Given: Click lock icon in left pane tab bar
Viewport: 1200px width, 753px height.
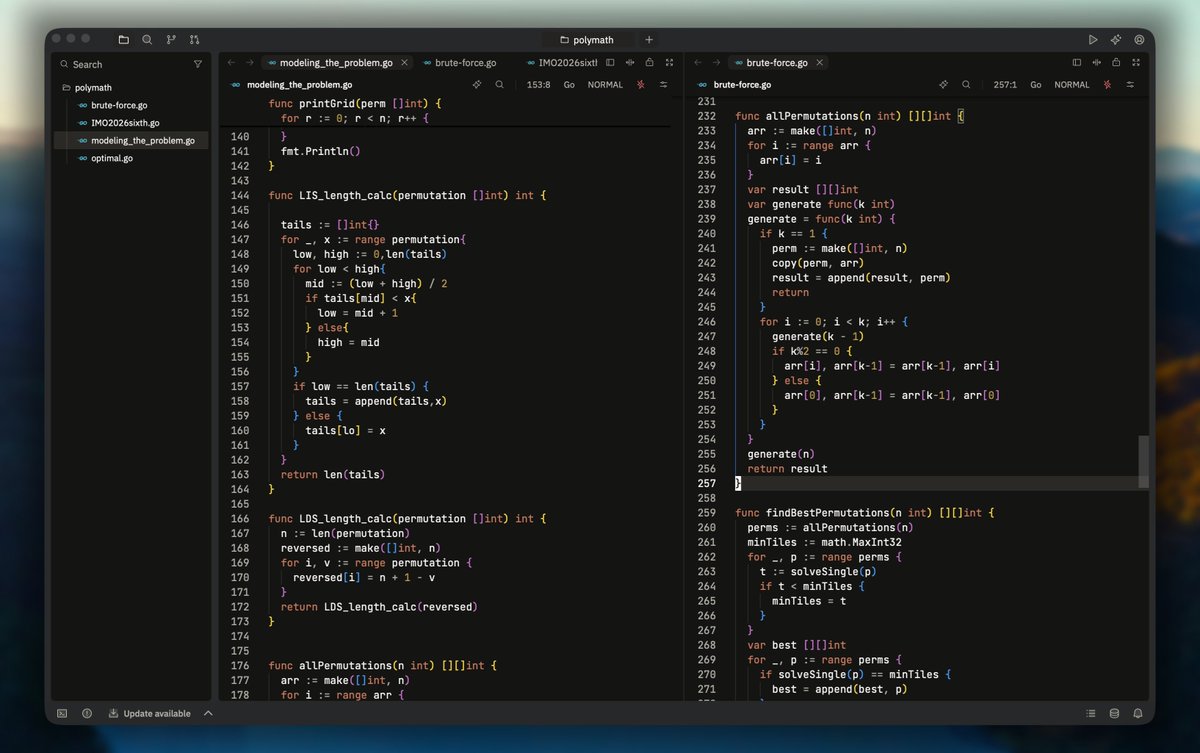Looking at the screenshot, I should tap(650, 62).
